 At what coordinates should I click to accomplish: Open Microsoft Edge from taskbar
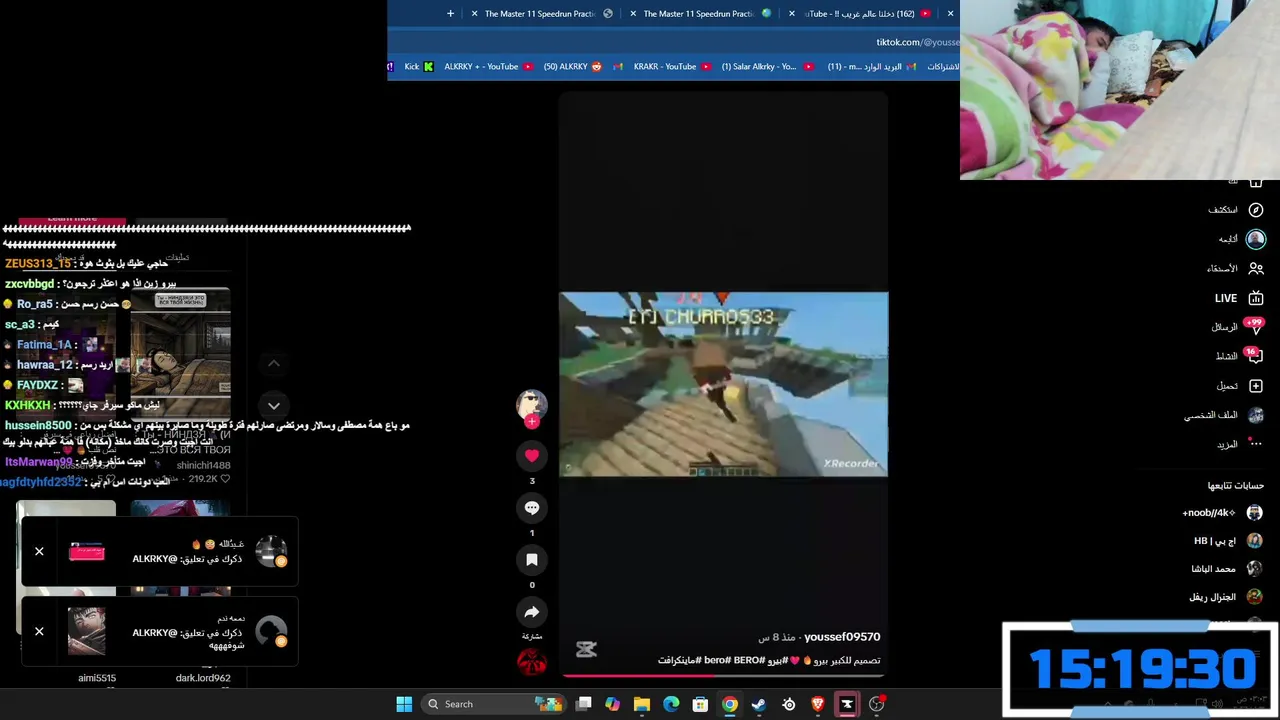tap(671, 704)
